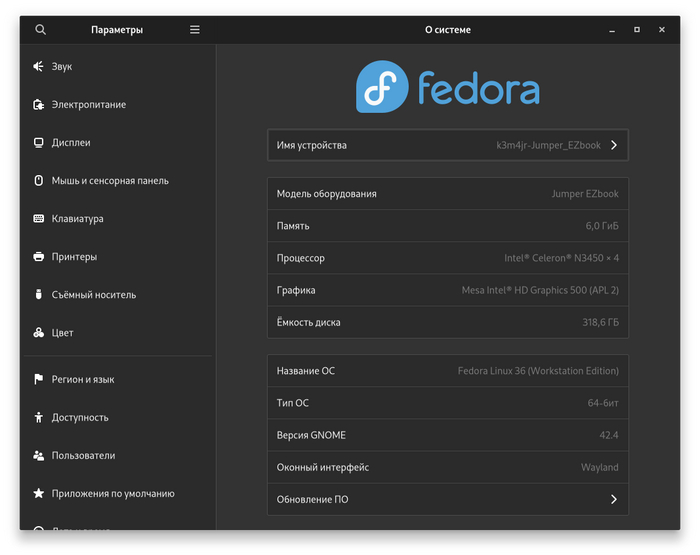
Task: Select Доступность in the sidebar
Action: click(80, 418)
